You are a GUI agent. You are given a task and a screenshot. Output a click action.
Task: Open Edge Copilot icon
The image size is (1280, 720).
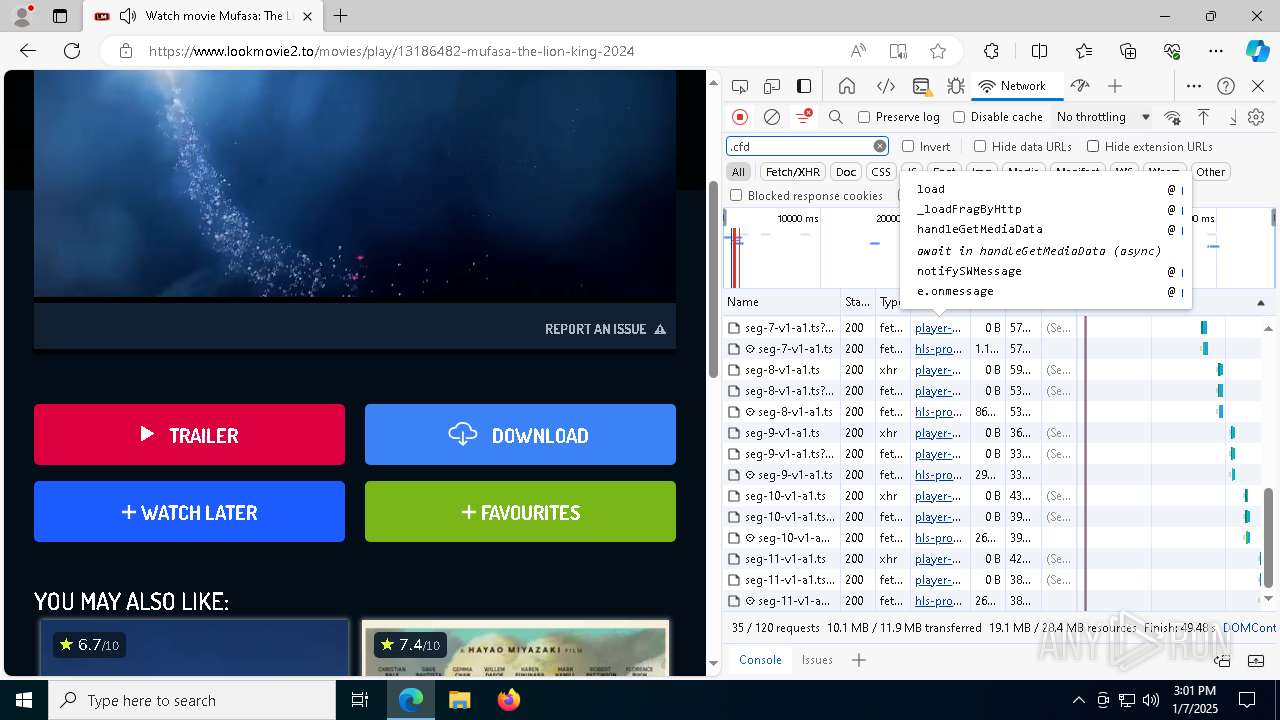pyautogui.click(x=1257, y=51)
